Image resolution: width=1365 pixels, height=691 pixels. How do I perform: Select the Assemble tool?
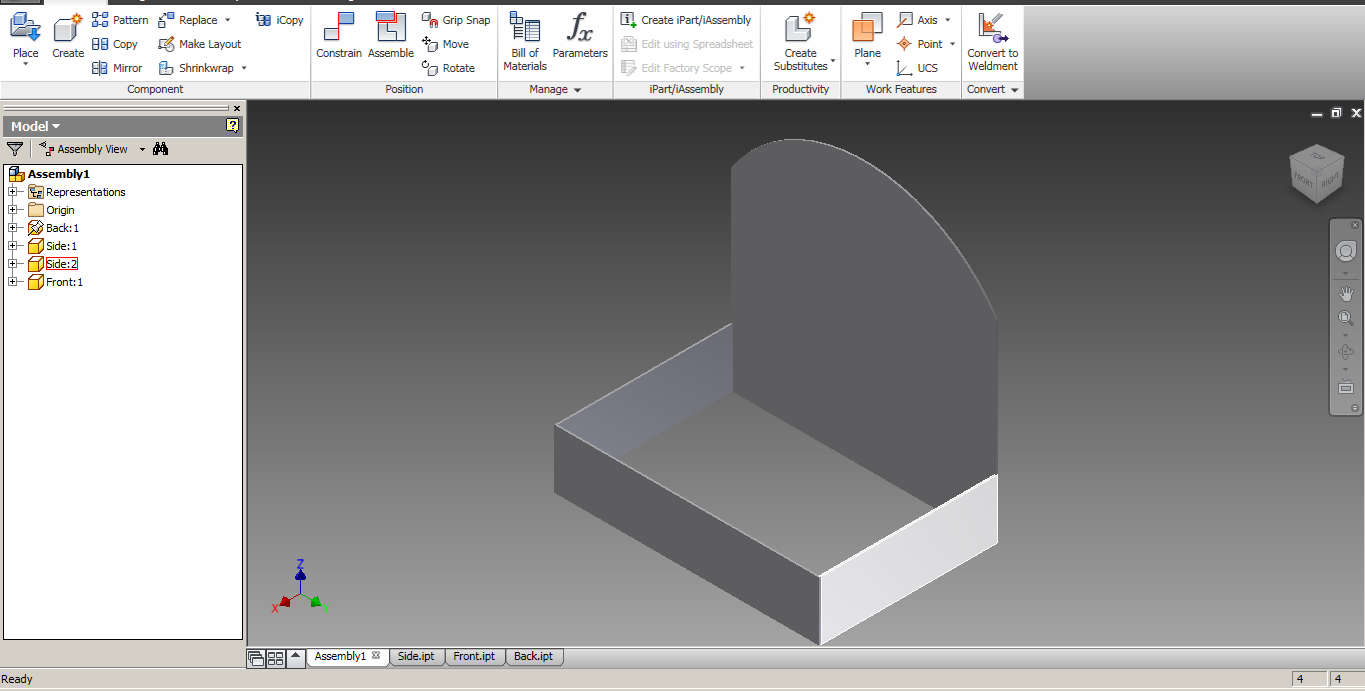tap(391, 36)
